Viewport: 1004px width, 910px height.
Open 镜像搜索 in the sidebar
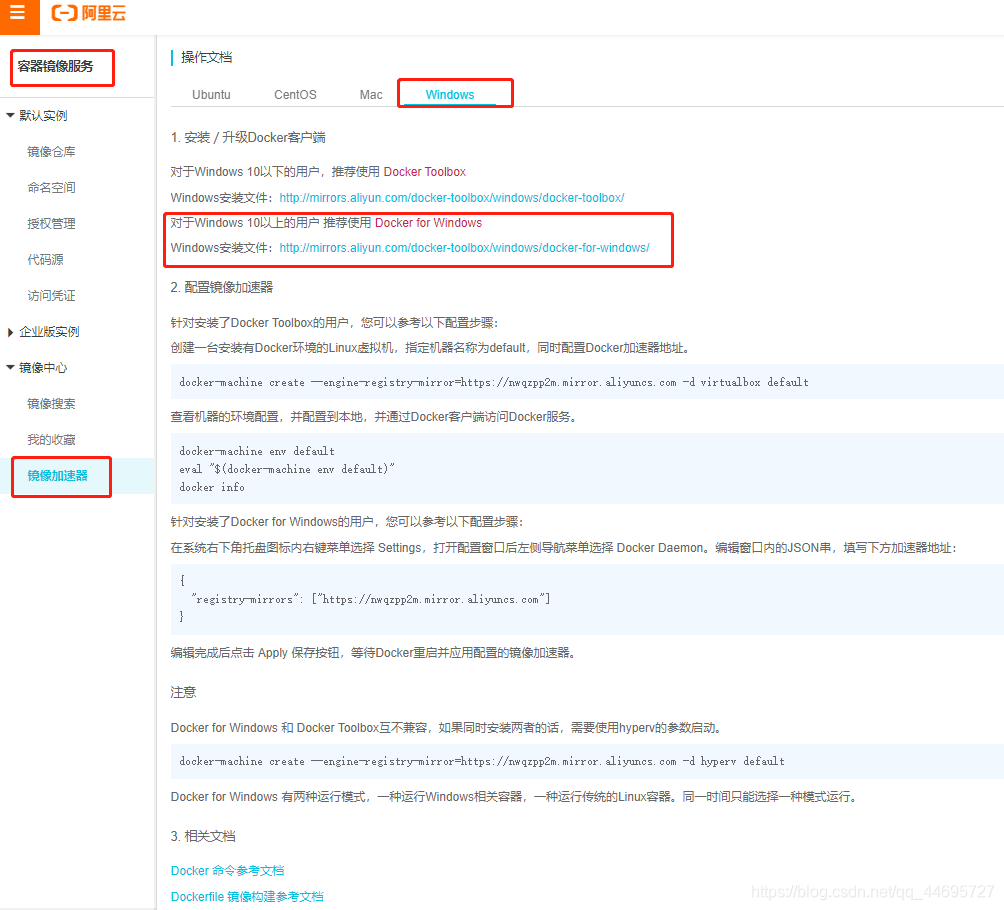click(x=51, y=403)
